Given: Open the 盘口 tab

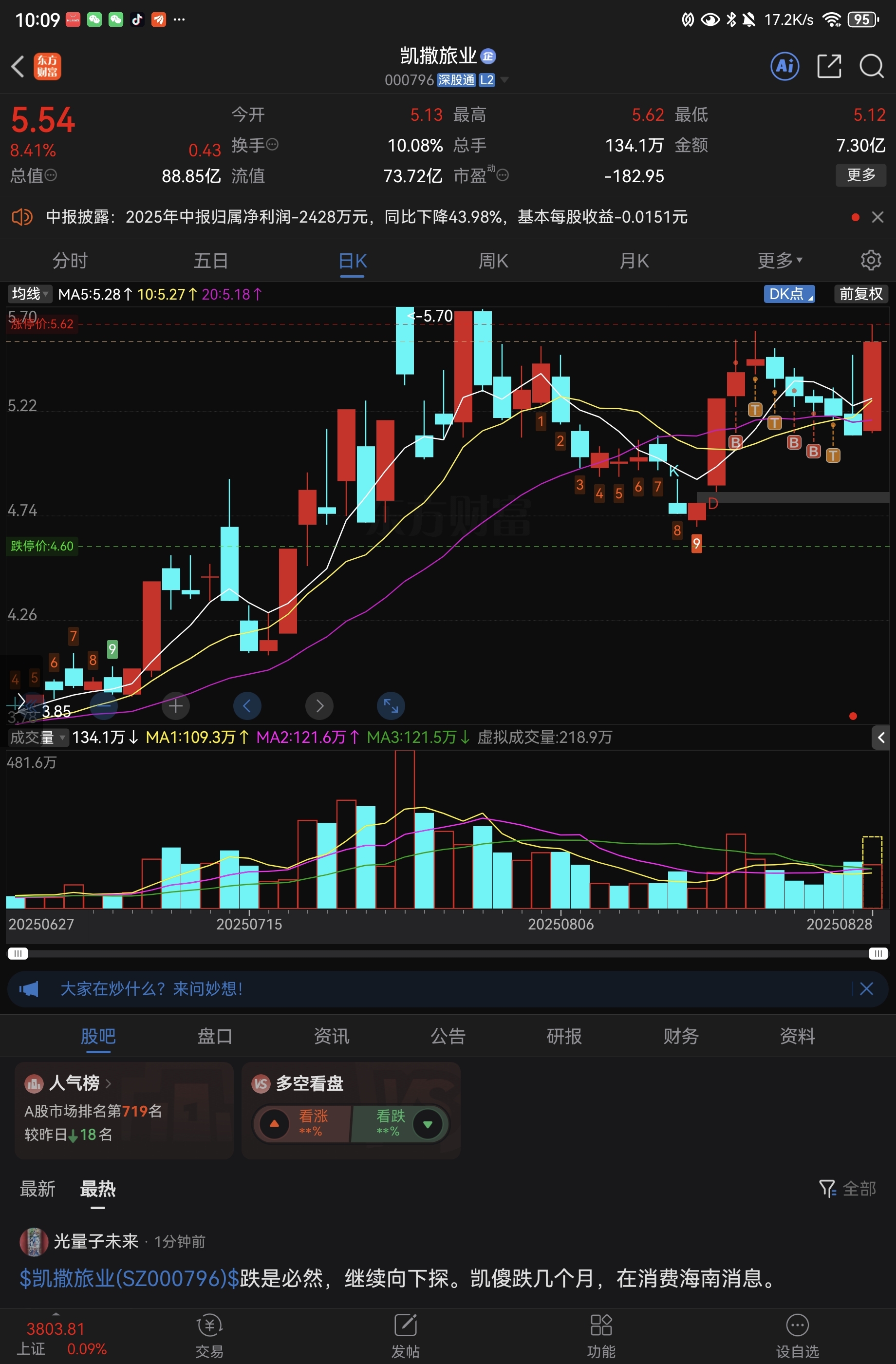Looking at the screenshot, I should [x=215, y=1036].
